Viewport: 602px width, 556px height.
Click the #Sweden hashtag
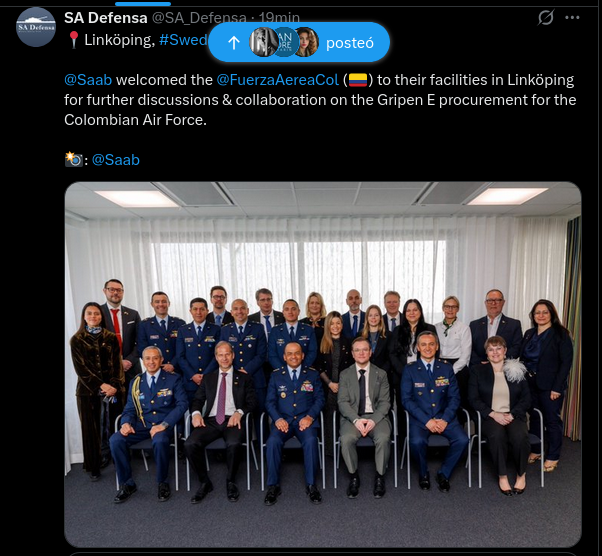(x=184, y=40)
